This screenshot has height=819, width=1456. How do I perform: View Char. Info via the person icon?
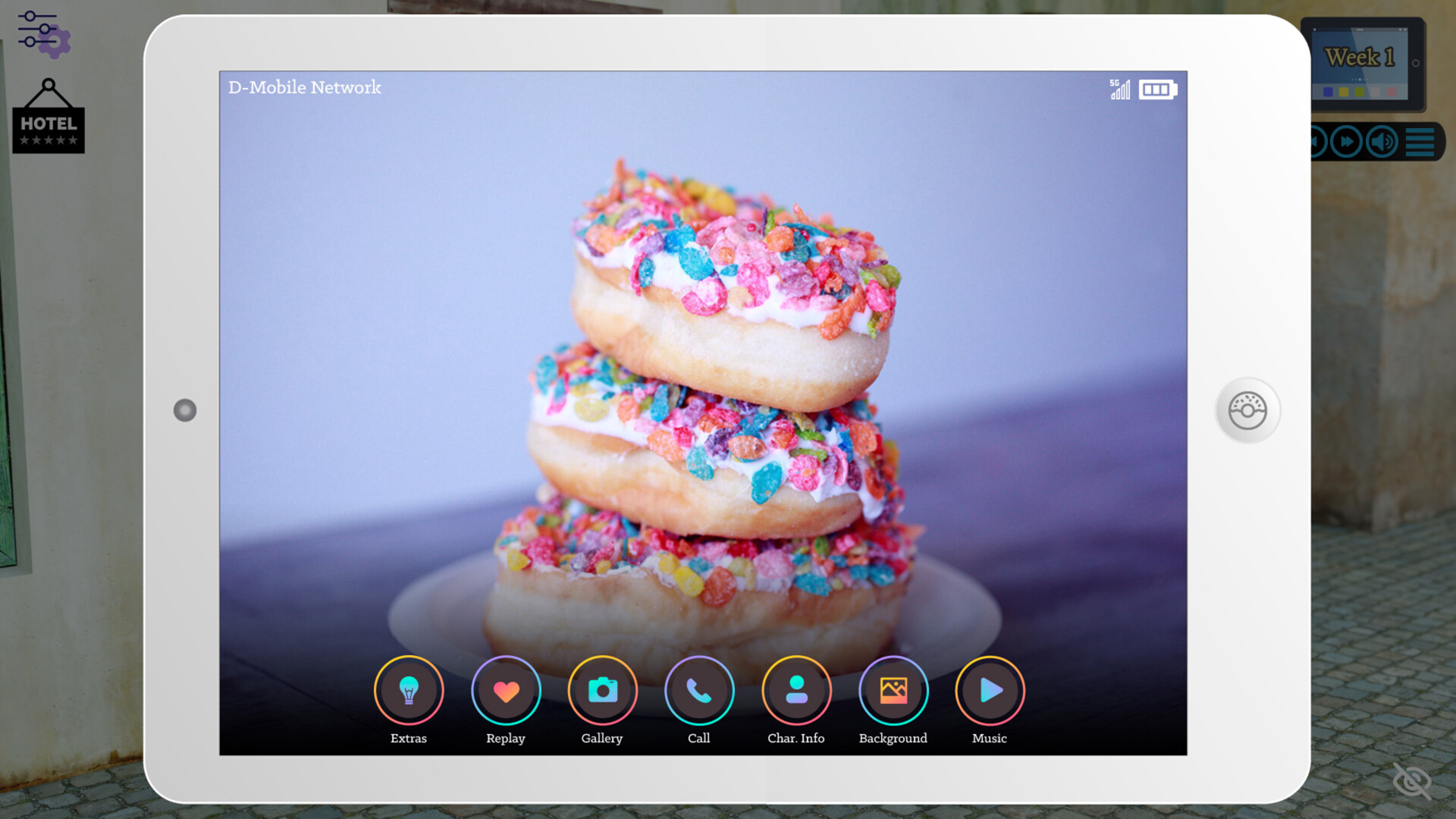[x=795, y=690]
